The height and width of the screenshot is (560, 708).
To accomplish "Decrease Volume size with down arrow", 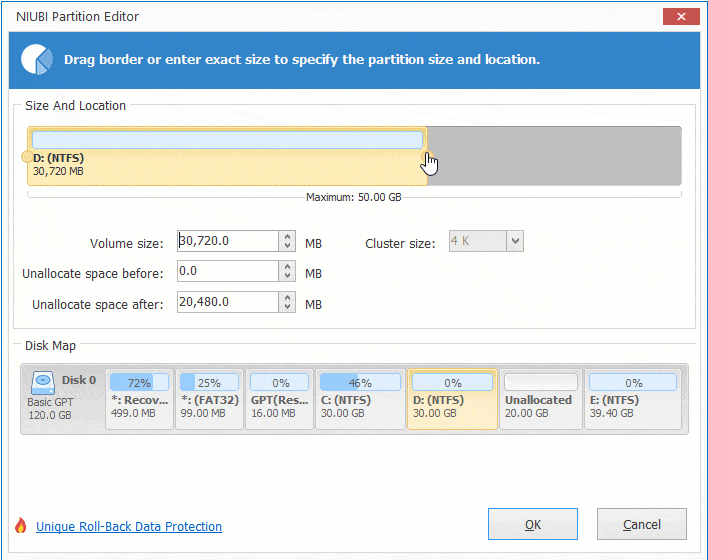I will (x=288, y=246).
